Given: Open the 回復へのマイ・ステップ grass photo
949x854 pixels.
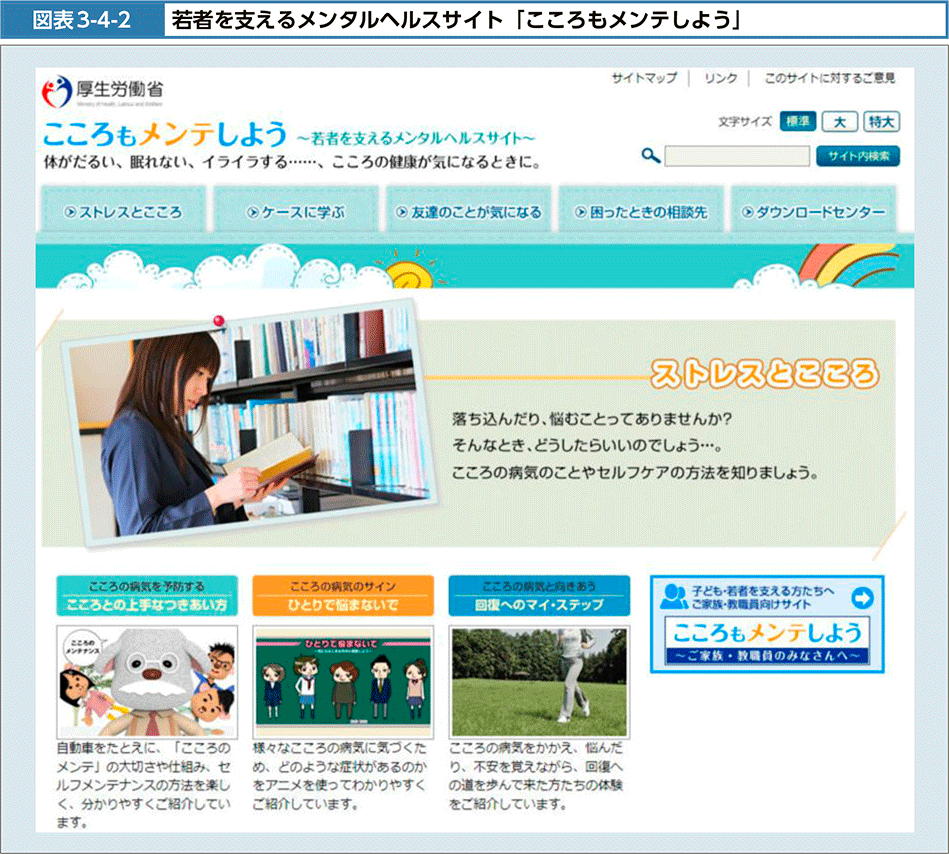Looking at the screenshot, I should click(x=539, y=681).
